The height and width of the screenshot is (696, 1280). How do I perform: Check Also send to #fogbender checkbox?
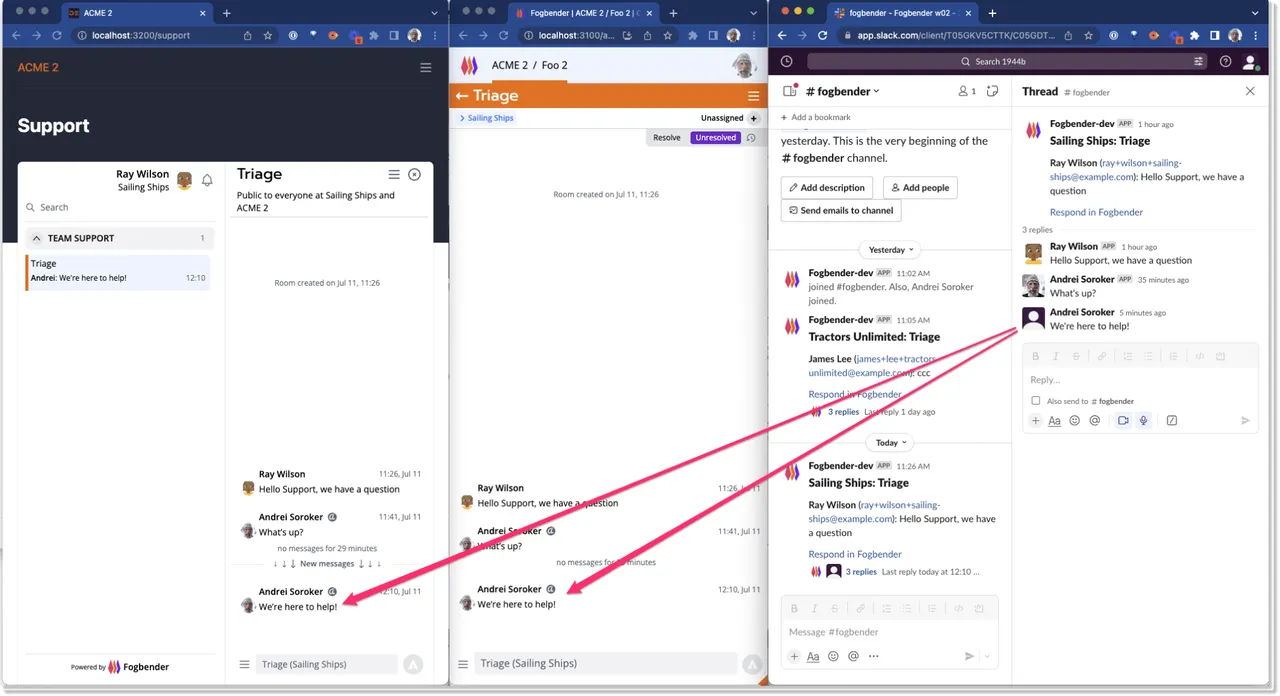point(1036,401)
